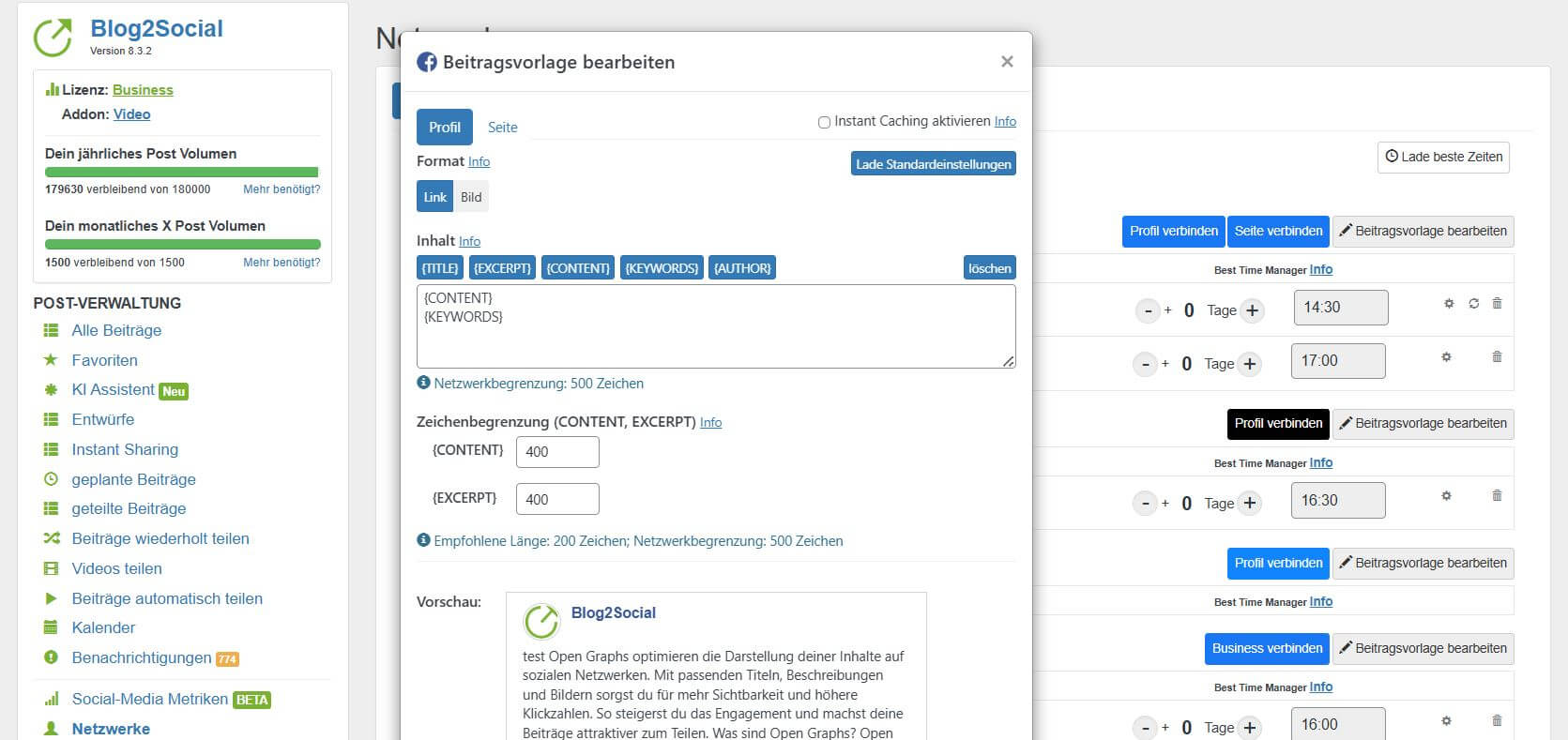Switch to the Profil tab

pyautogui.click(x=445, y=128)
